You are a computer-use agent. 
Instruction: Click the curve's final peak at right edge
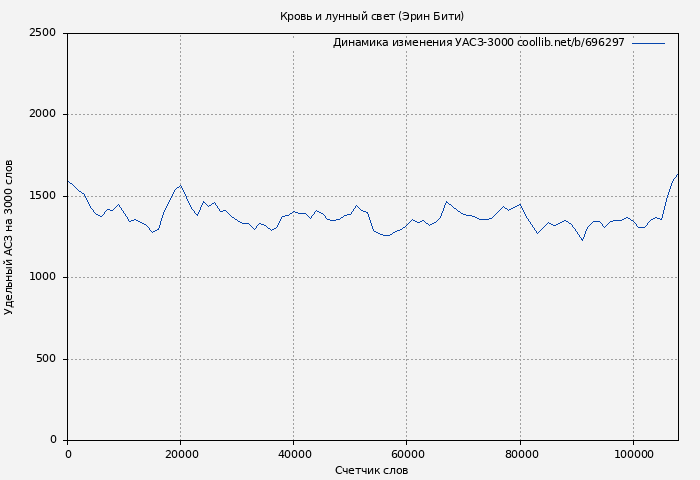point(677,174)
